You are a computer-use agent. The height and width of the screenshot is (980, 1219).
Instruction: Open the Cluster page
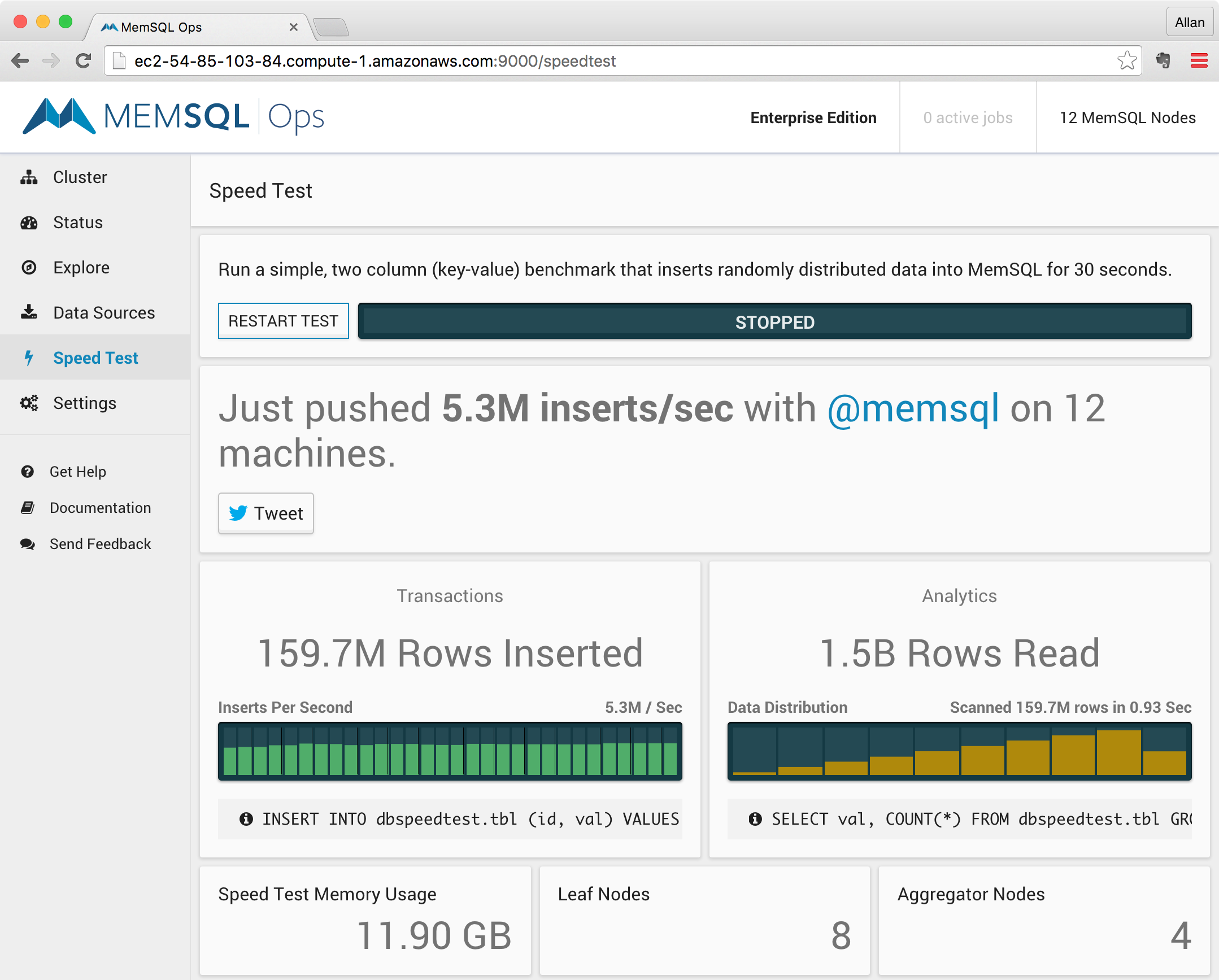click(x=95, y=177)
